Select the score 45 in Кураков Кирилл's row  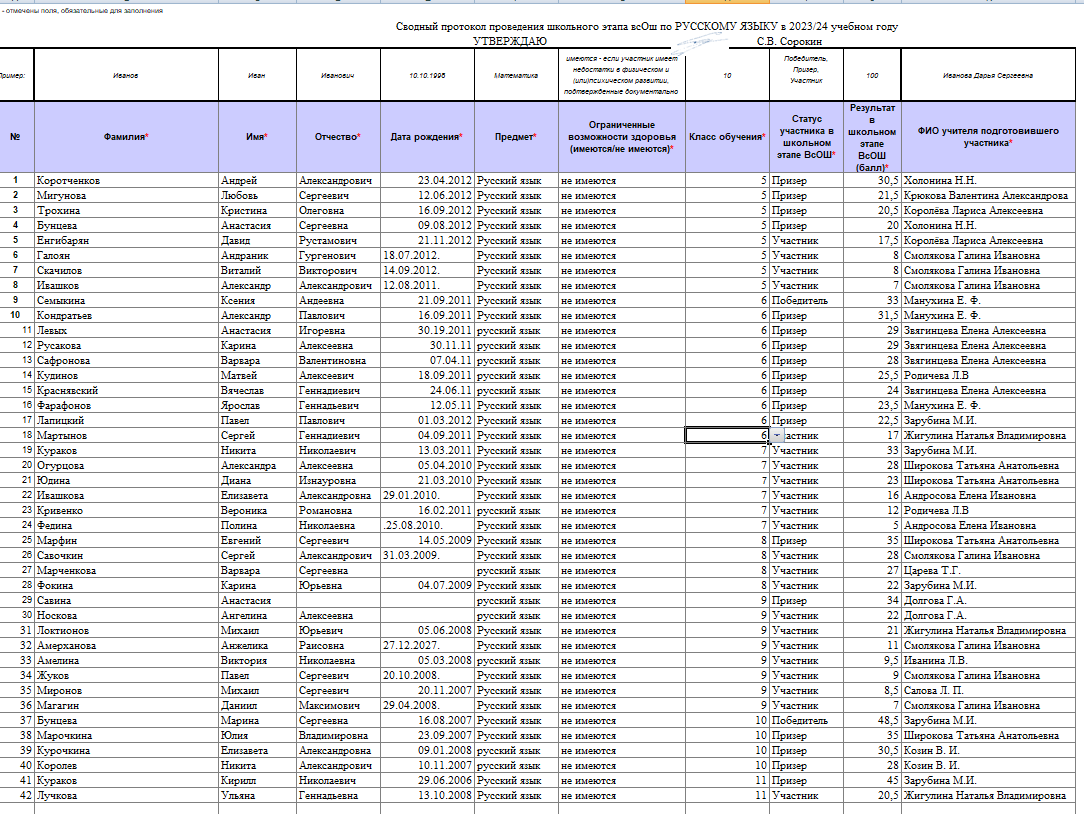pos(893,781)
